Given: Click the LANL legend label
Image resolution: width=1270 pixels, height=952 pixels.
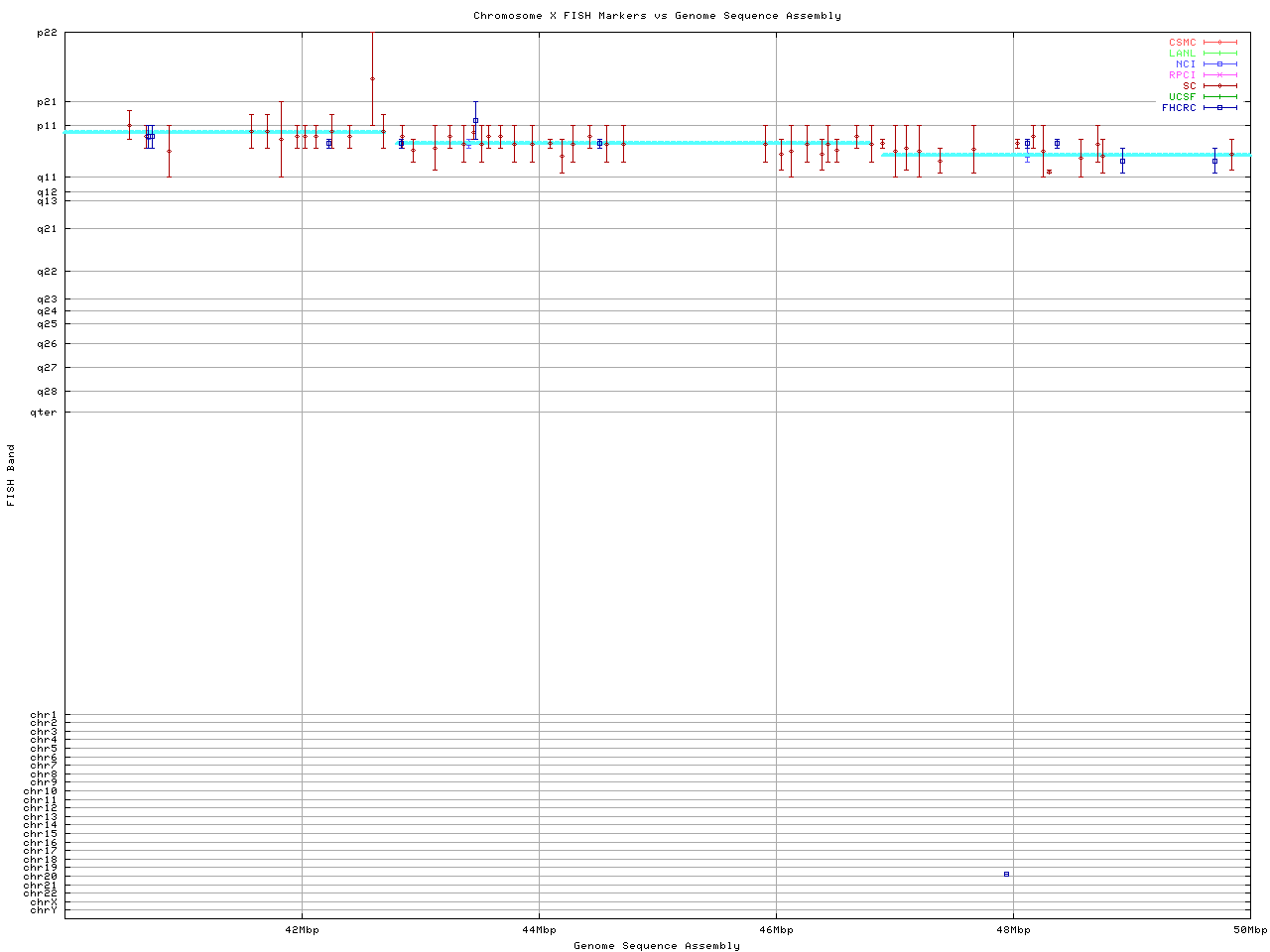Looking at the screenshot, I should click(x=1182, y=54).
